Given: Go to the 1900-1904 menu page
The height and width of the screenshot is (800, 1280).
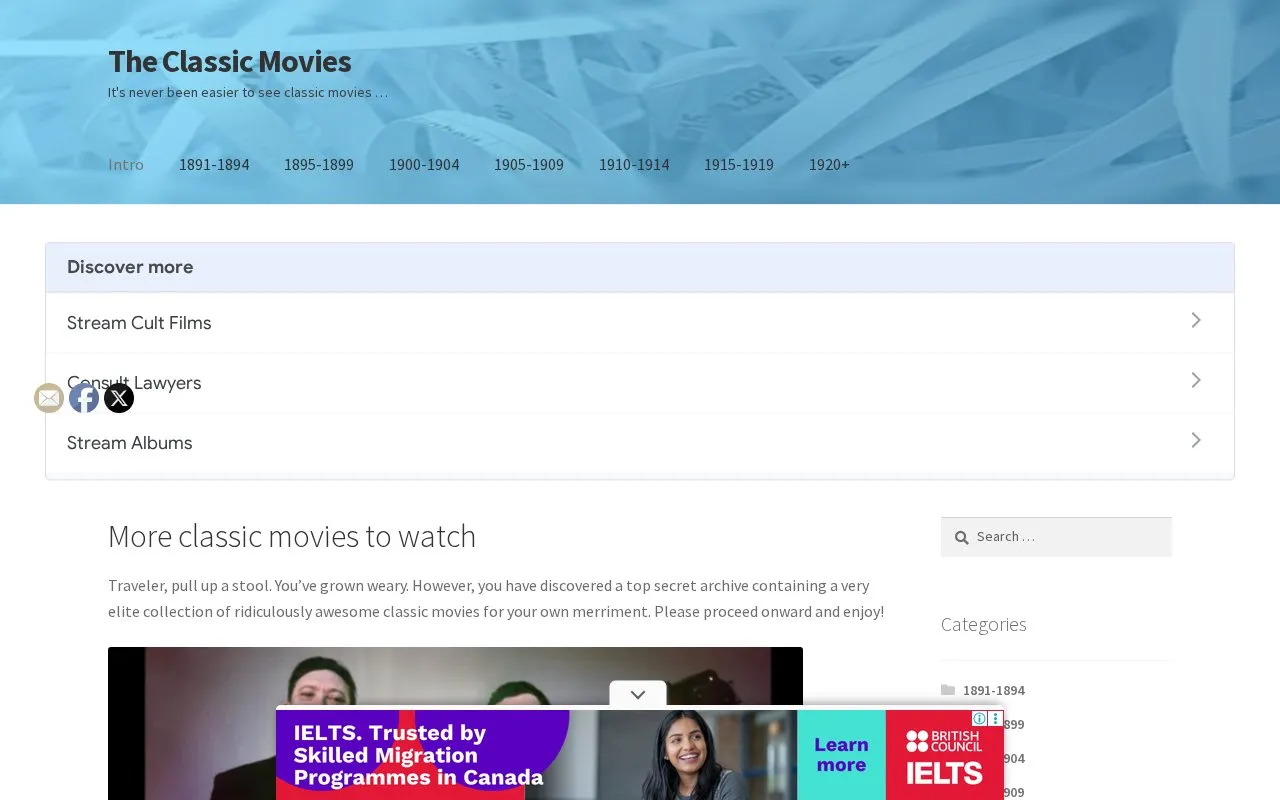Looking at the screenshot, I should [x=424, y=165].
